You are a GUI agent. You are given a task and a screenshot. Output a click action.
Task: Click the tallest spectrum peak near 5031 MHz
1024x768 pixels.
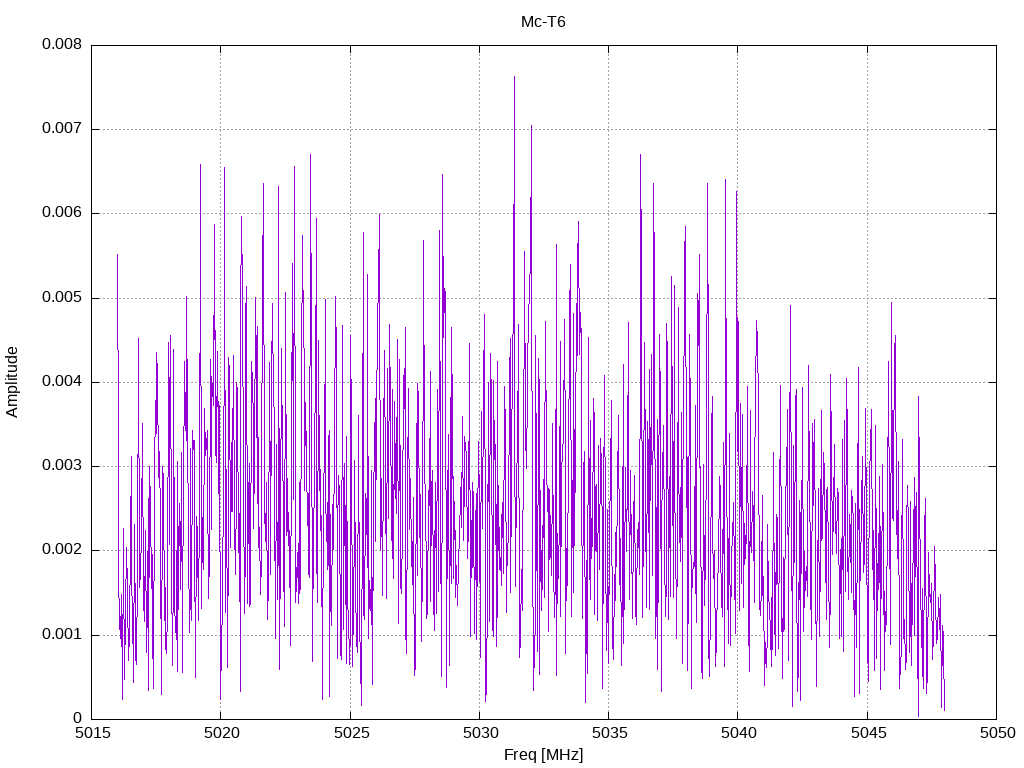(x=514, y=78)
